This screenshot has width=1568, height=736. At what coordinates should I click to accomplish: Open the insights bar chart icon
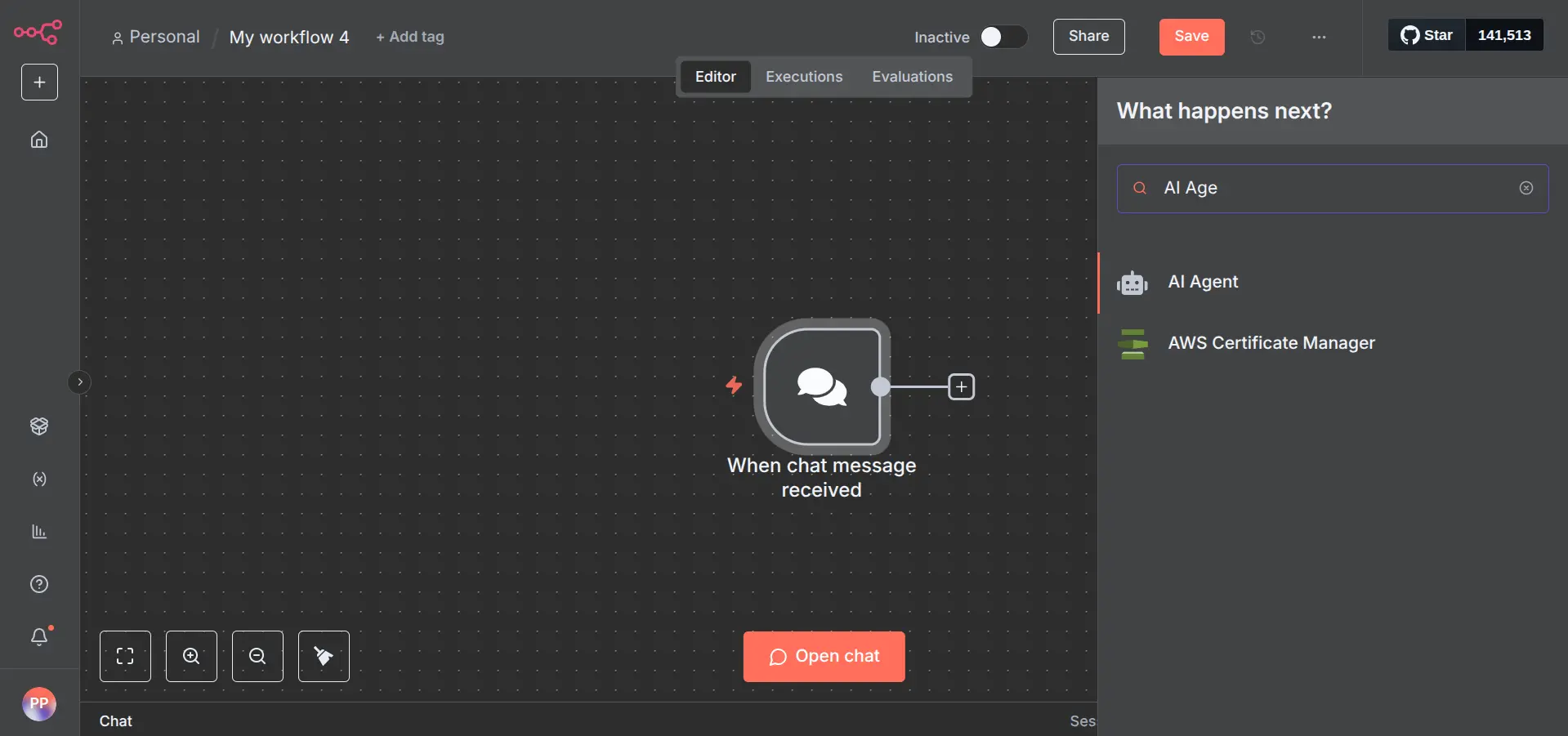[39, 532]
